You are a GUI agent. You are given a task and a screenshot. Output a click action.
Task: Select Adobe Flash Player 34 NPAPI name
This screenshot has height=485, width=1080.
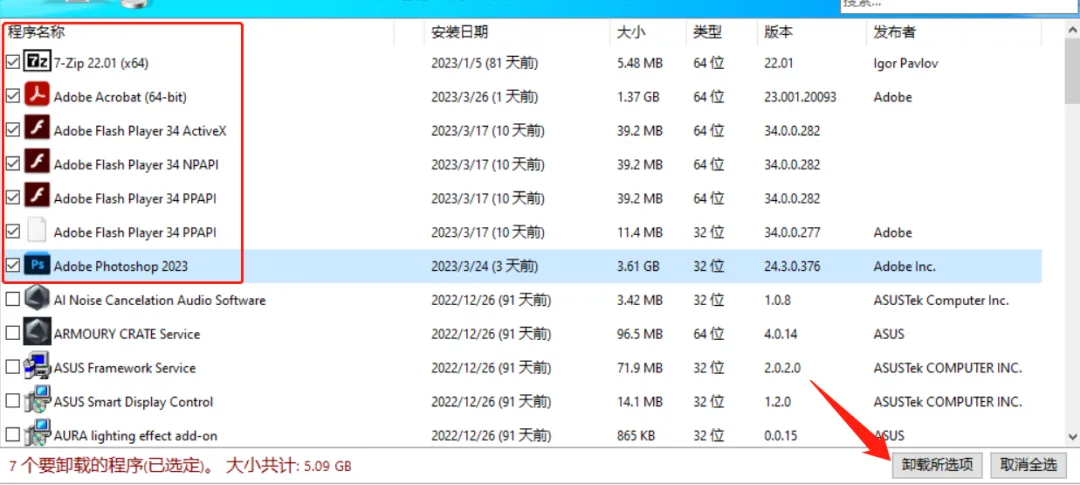[x=136, y=165]
